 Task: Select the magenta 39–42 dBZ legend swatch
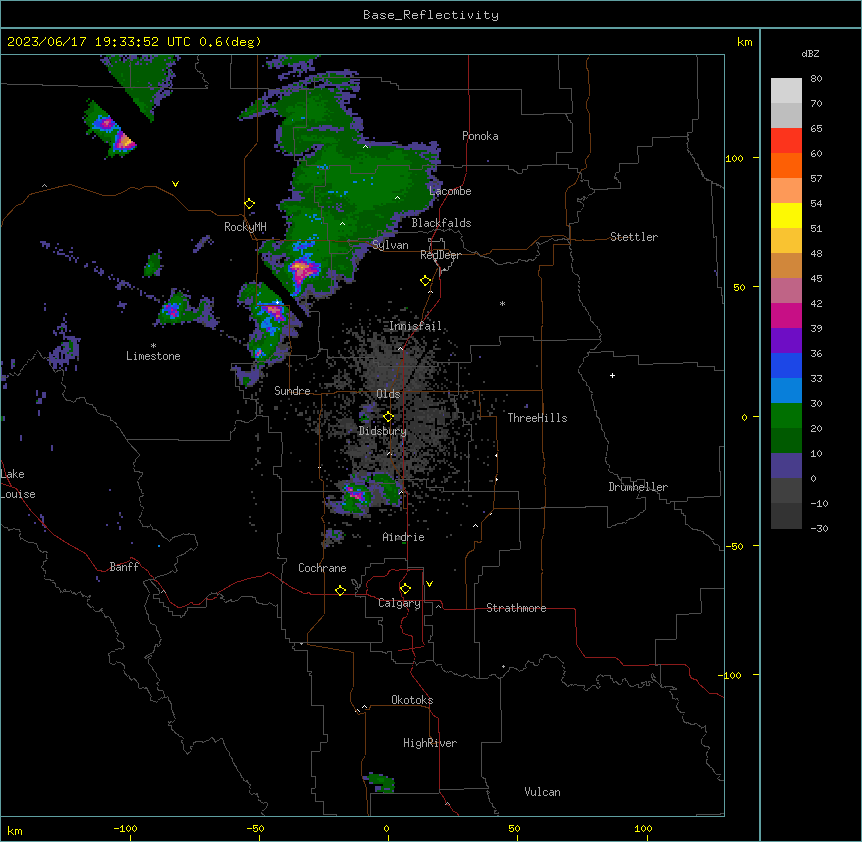pyautogui.click(x=786, y=315)
